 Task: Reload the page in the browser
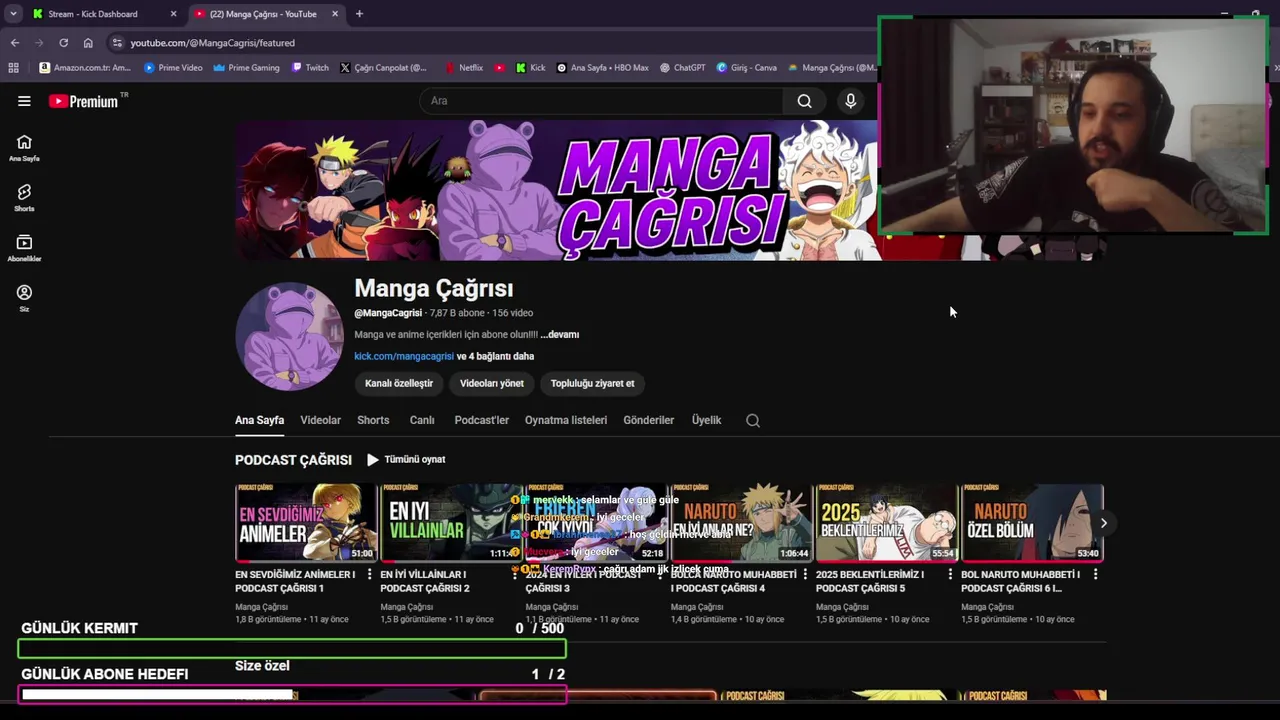pos(63,43)
